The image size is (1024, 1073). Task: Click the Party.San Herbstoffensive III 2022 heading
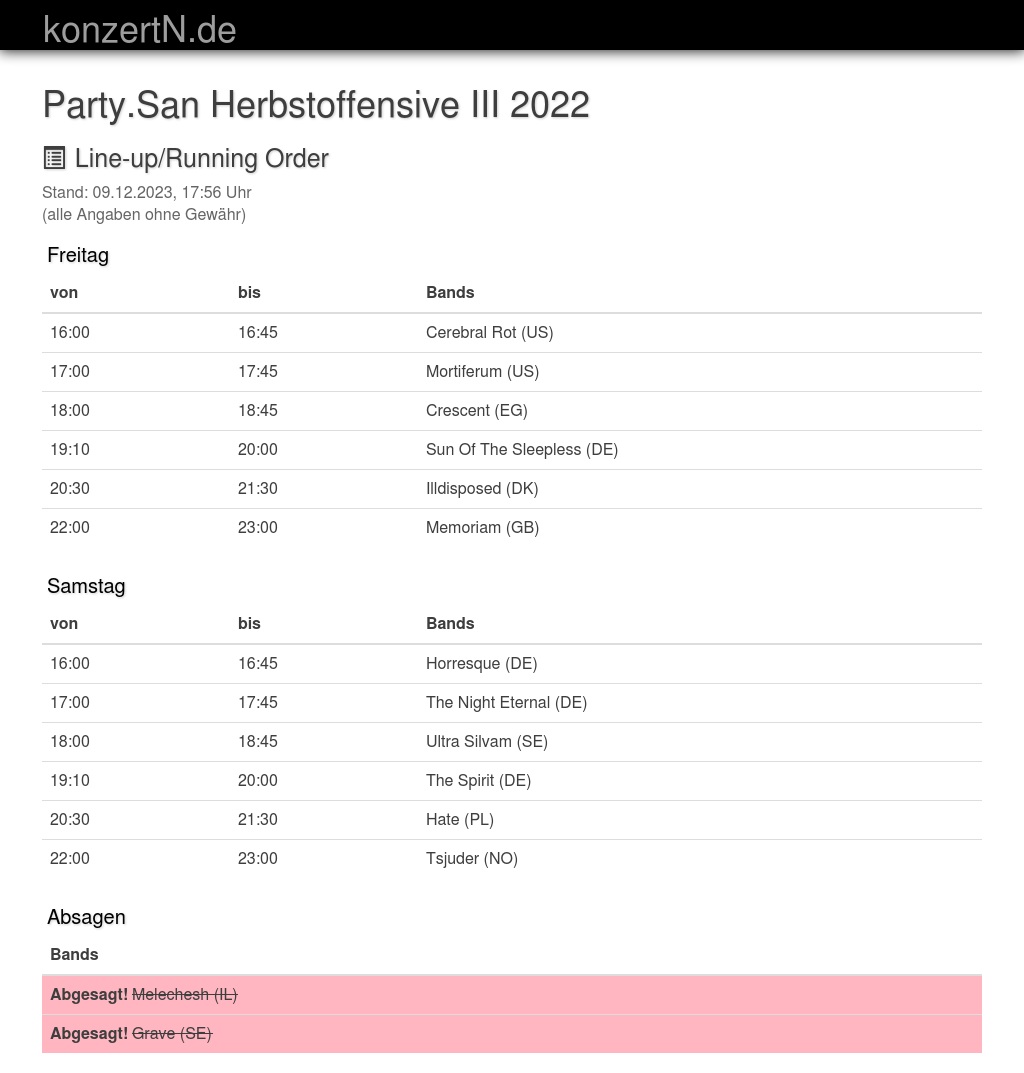click(x=316, y=105)
